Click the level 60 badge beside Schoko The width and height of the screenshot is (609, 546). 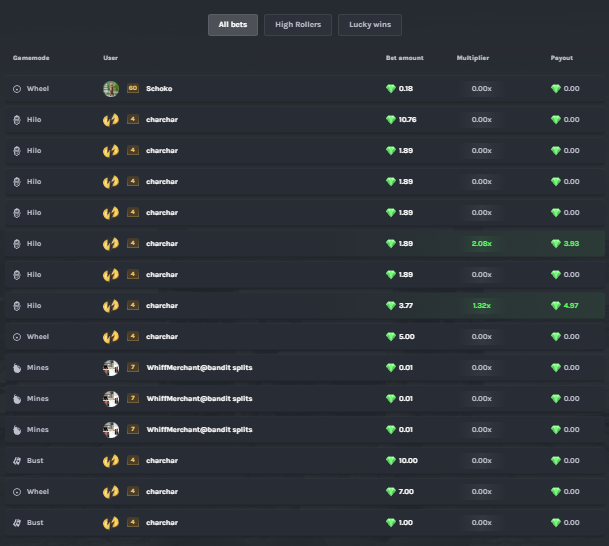133,89
